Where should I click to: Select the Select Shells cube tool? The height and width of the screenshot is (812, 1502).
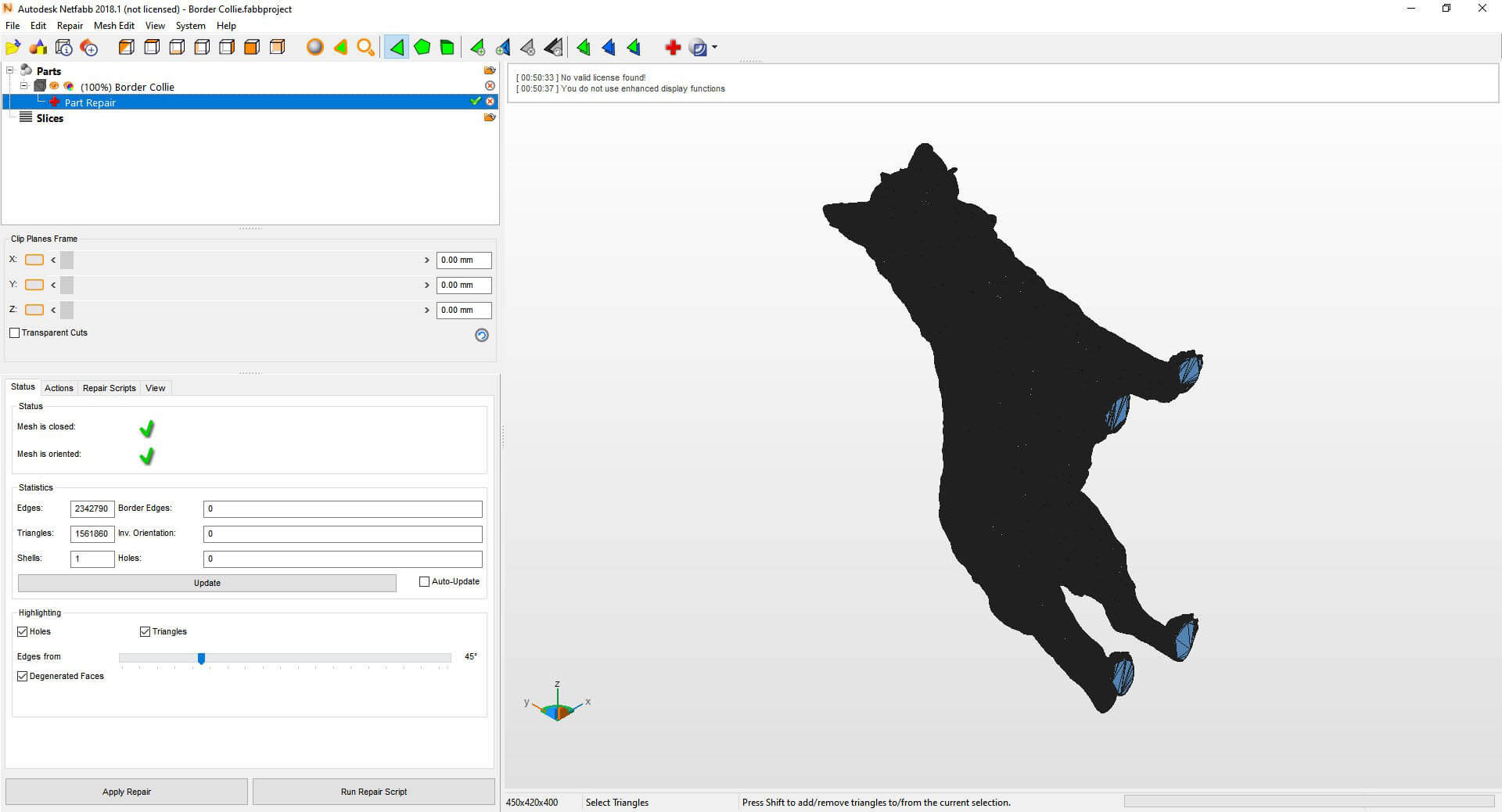click(447, 48)
